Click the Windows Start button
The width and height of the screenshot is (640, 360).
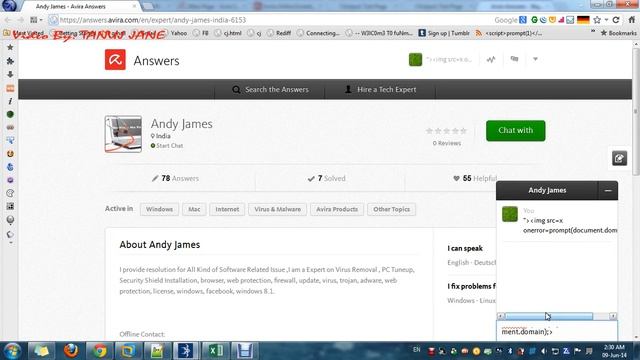12,351
